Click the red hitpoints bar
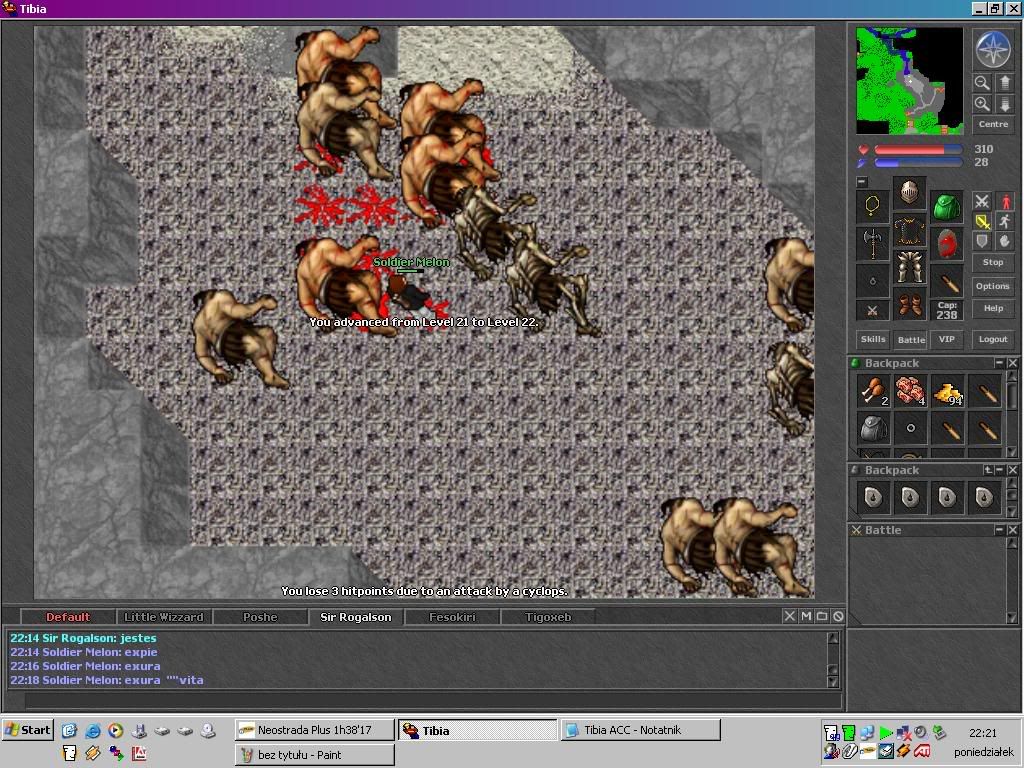Image resolution: width=1024 pixels, height=768 pixels. [x=918, y=150]
